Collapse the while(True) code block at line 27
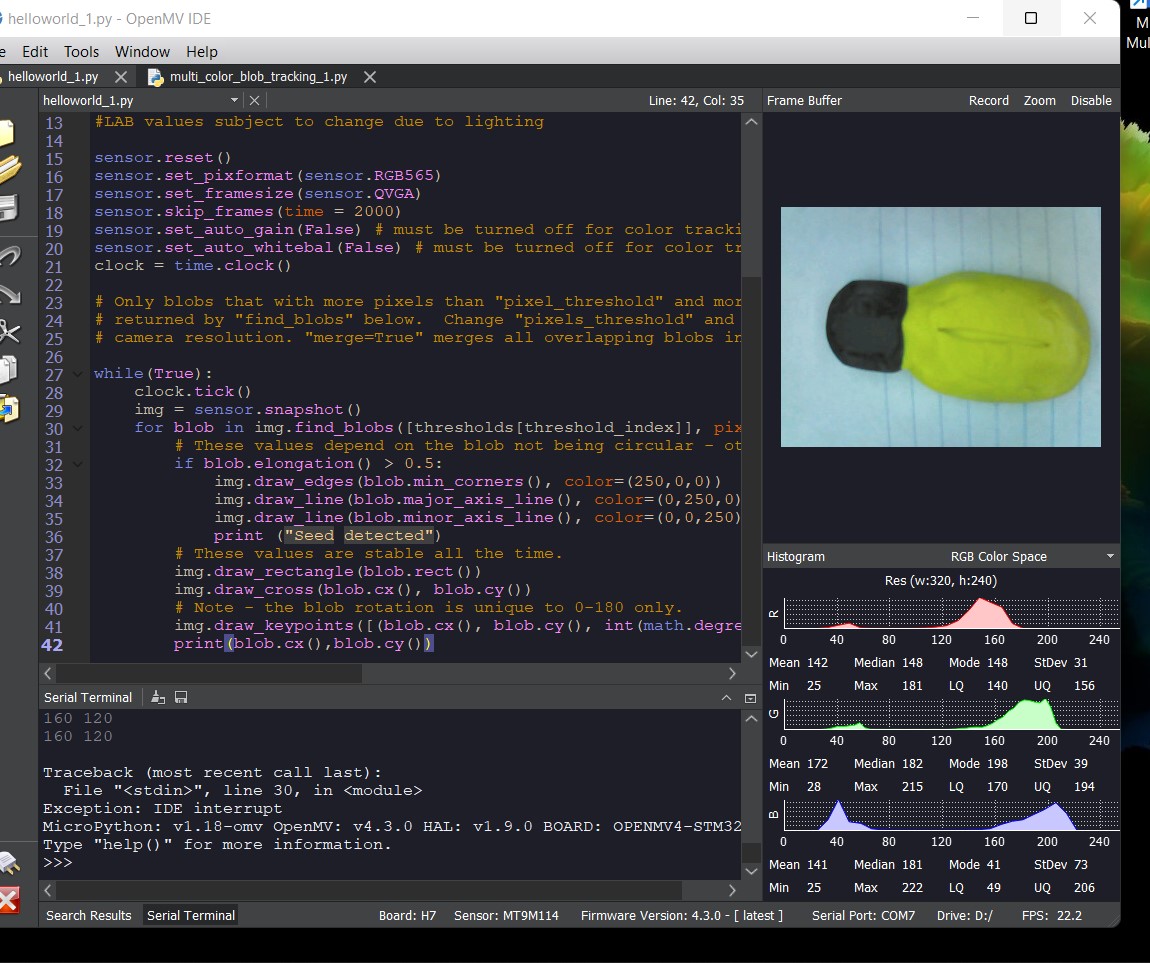Screen dimensions: 1150x963 point(78,373)
